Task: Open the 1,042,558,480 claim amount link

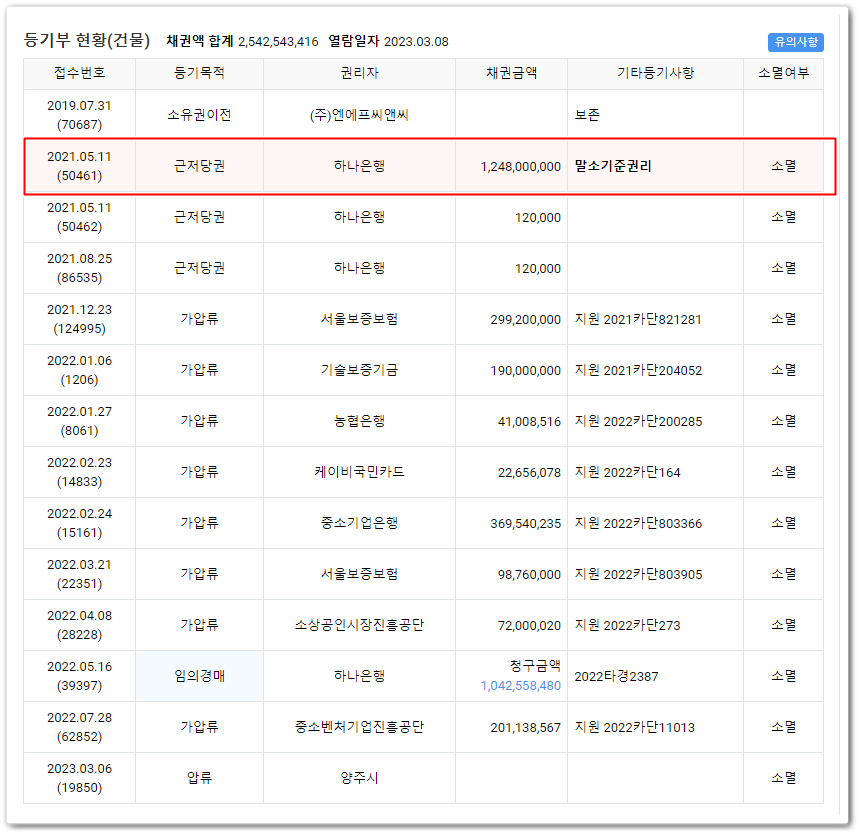Action: point(521,685)
